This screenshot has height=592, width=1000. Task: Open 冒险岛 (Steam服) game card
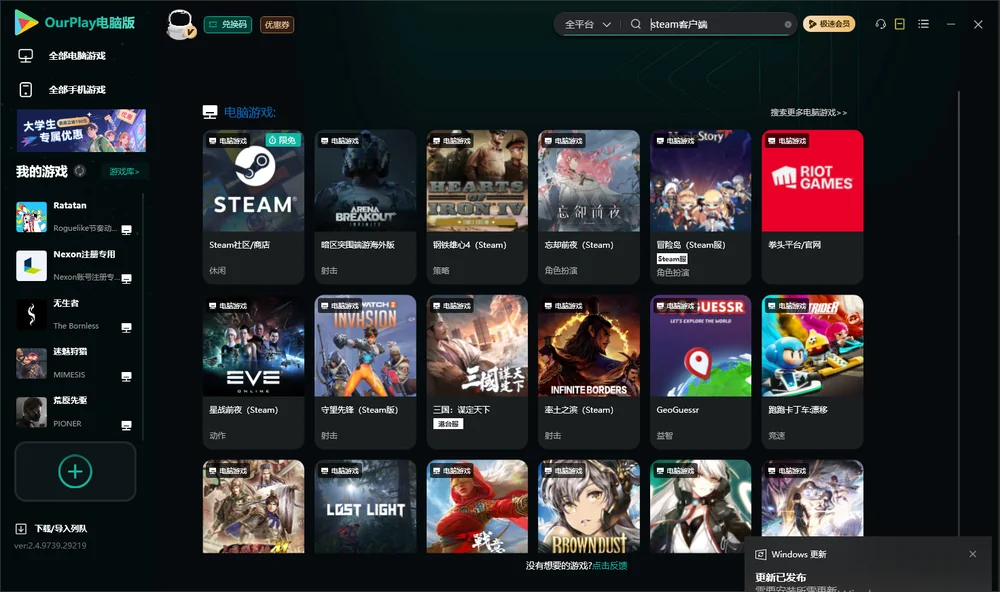(x=701, y=207)
